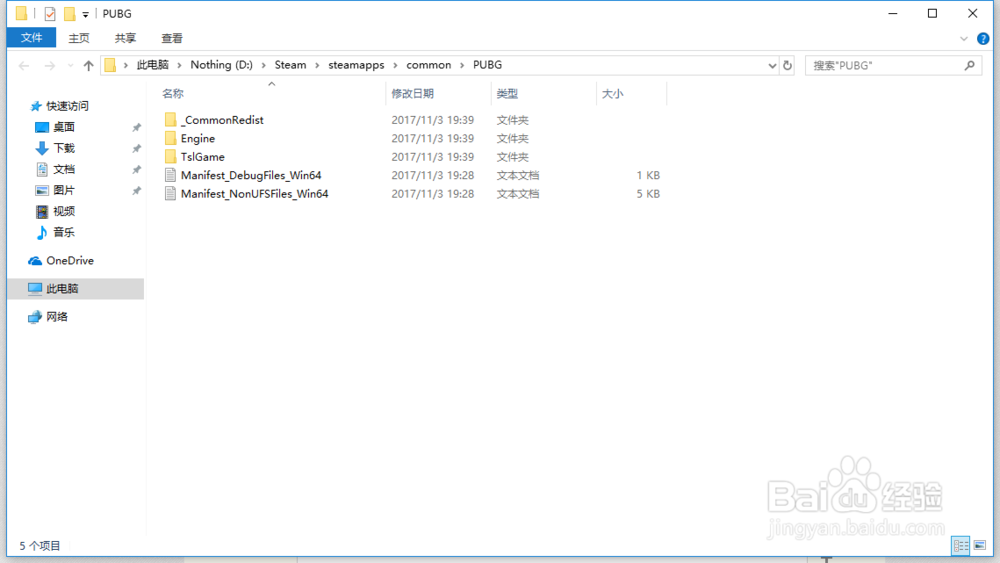This screenshot has width=1000, height=563.
Task: Open the Customize Quick Access Toolbar dropdown
Action: coord(85,14)
